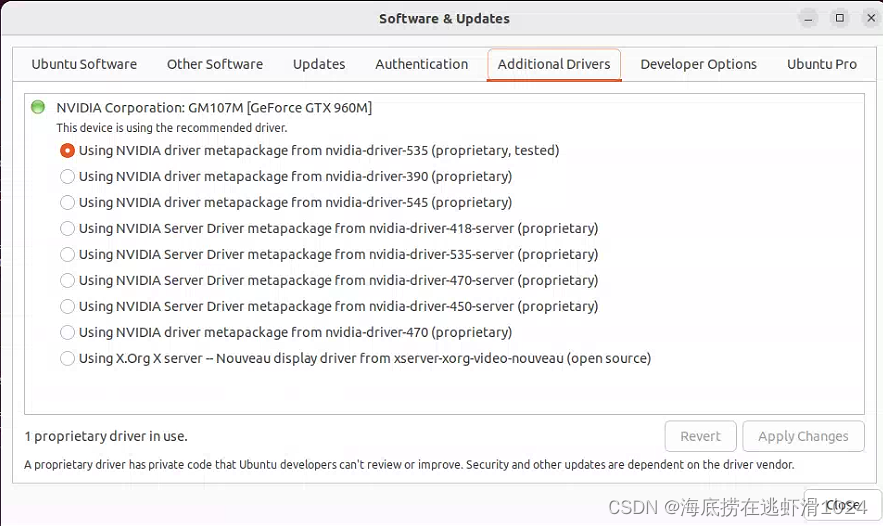Open the Developer Options tab
This screenshot has height=526, width=883.
pos(698,64)
